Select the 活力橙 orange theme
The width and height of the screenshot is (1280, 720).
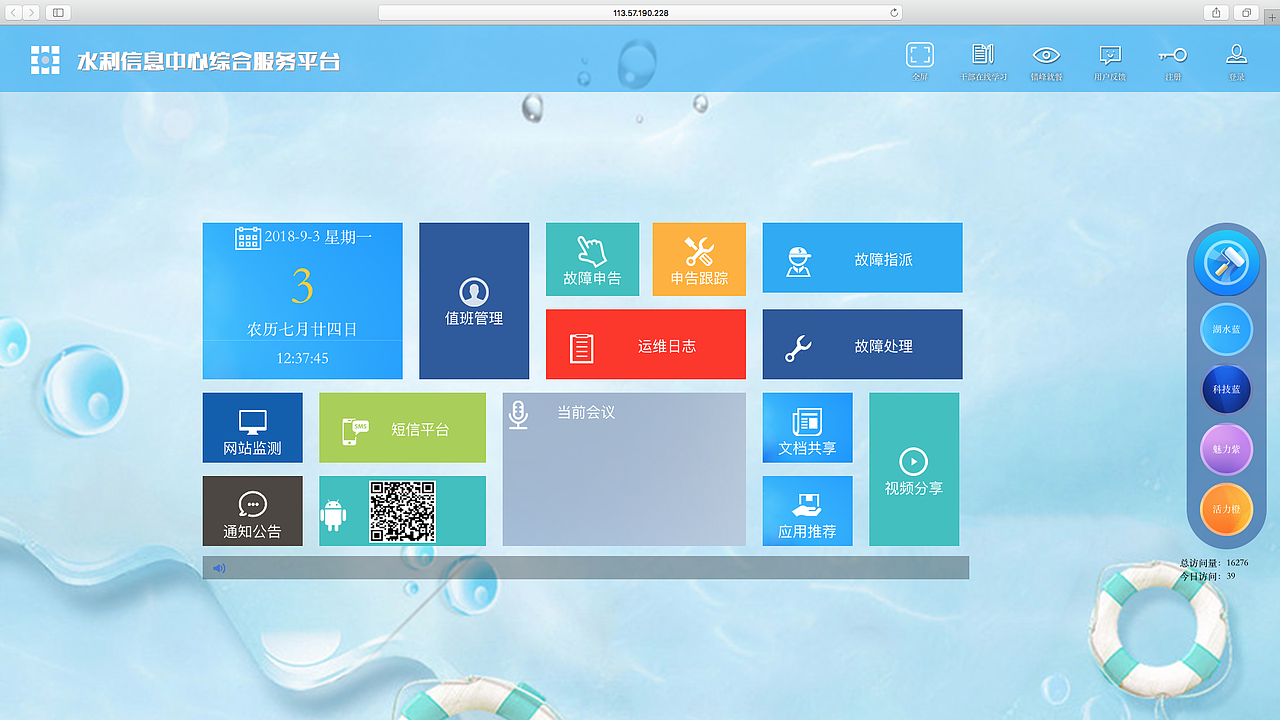[x=1226, y=509]
